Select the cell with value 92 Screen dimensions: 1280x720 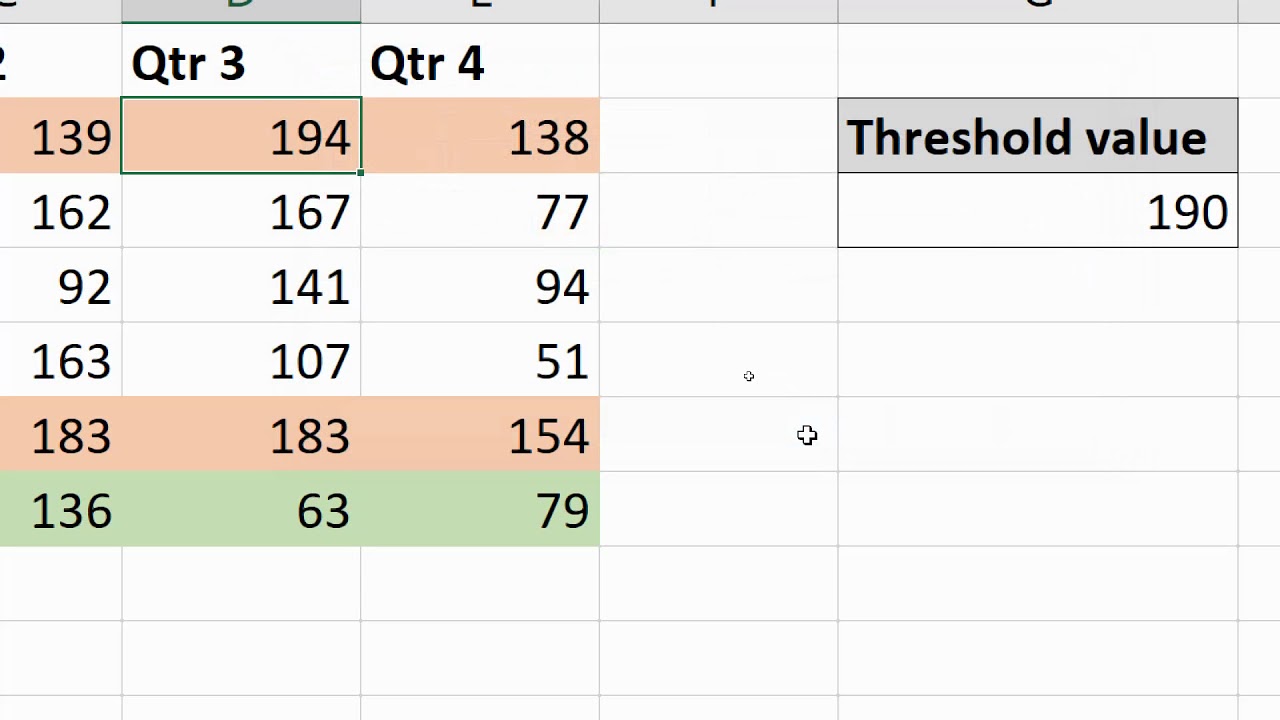coord(60,285)
